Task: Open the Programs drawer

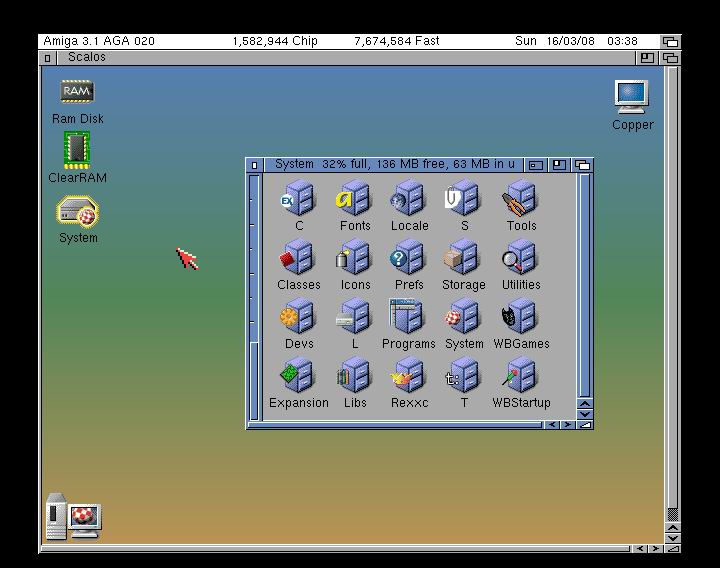Action: pos(408,316)
